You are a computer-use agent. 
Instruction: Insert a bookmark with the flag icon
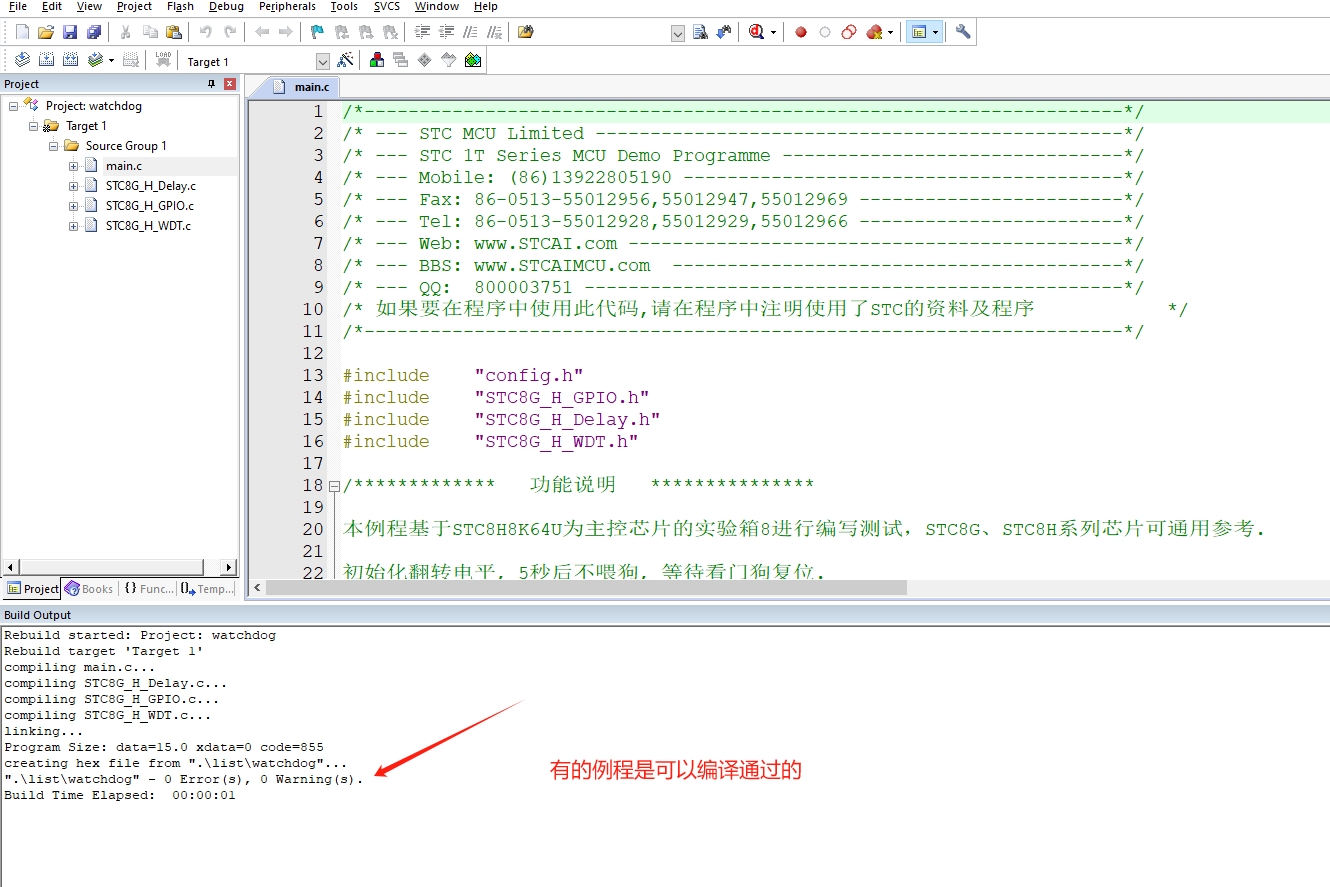317,32
